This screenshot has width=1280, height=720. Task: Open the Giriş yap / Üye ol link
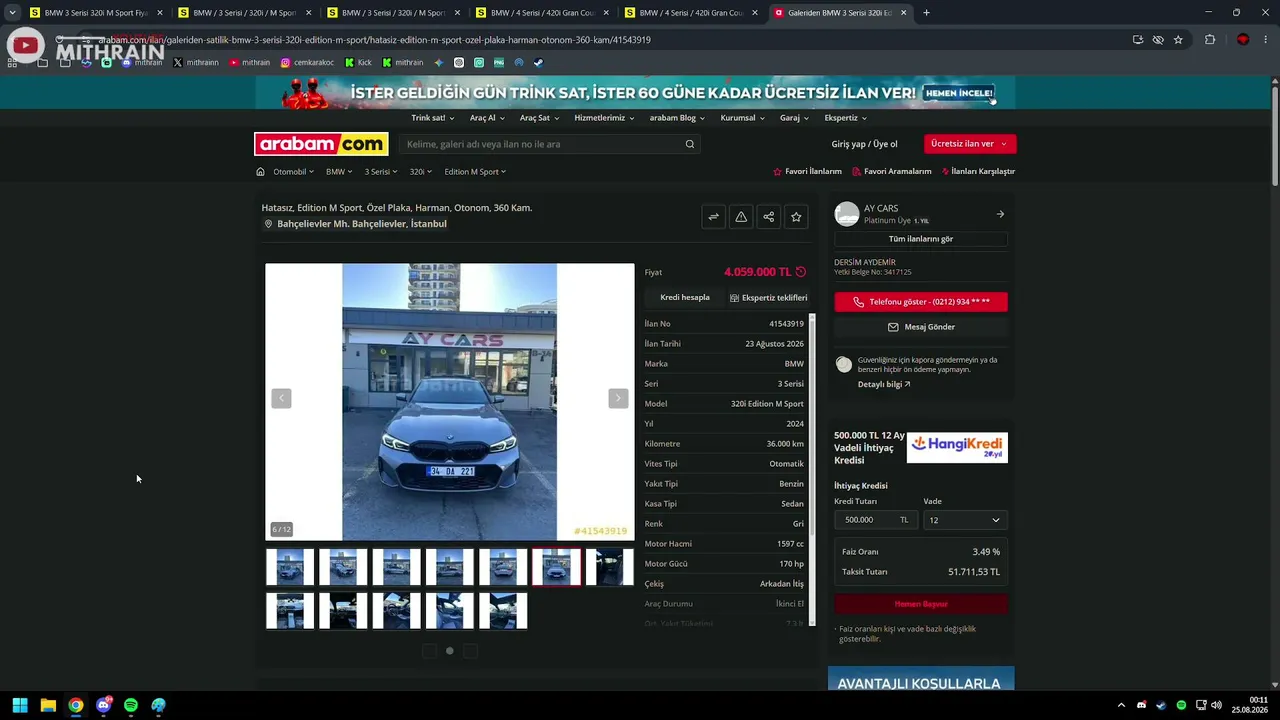864,144
